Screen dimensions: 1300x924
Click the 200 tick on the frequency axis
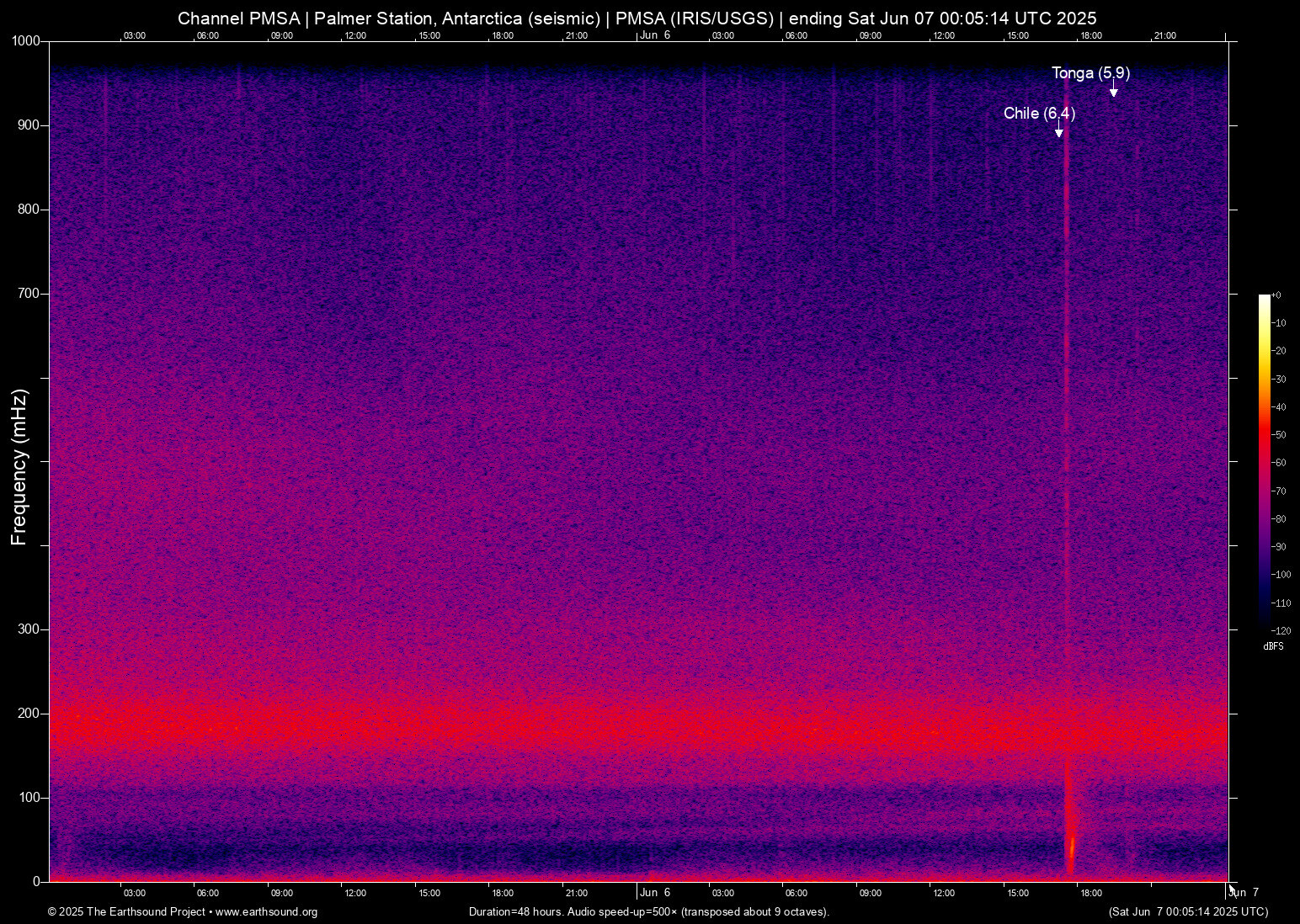[29, 714]
